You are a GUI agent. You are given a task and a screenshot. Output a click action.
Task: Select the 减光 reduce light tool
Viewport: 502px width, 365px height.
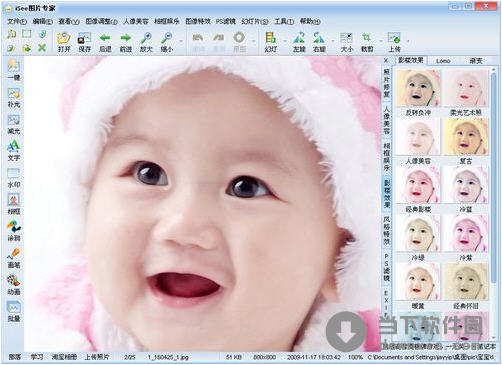click(x=14, y=124)
